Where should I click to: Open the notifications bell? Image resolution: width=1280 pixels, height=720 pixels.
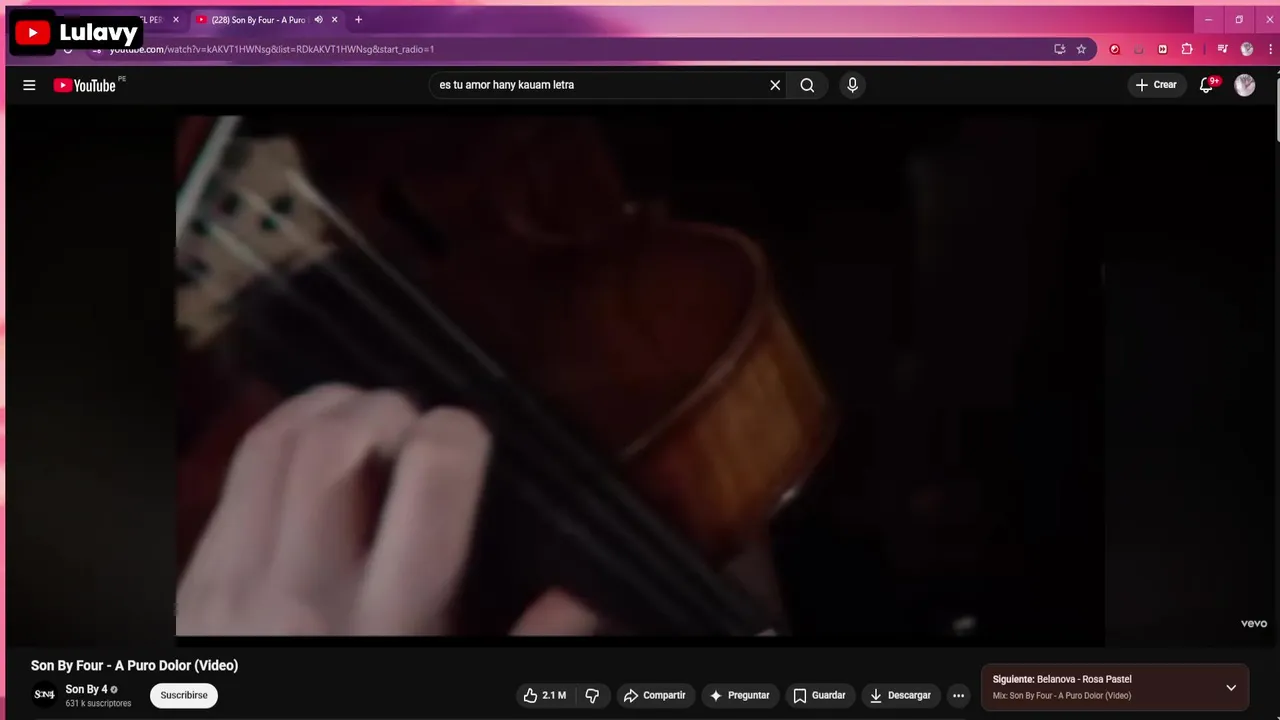[x=1206, y=85]
